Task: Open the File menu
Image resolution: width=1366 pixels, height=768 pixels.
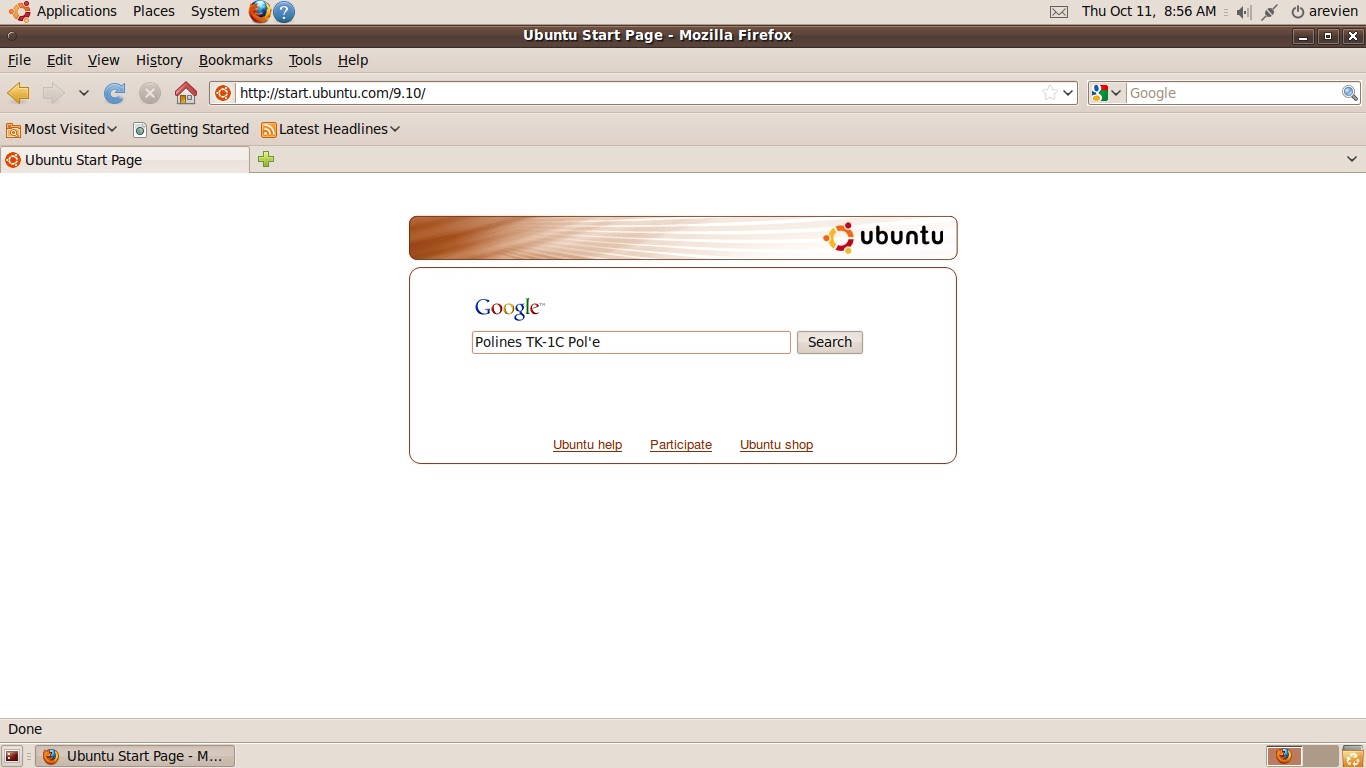Action: 19,60
